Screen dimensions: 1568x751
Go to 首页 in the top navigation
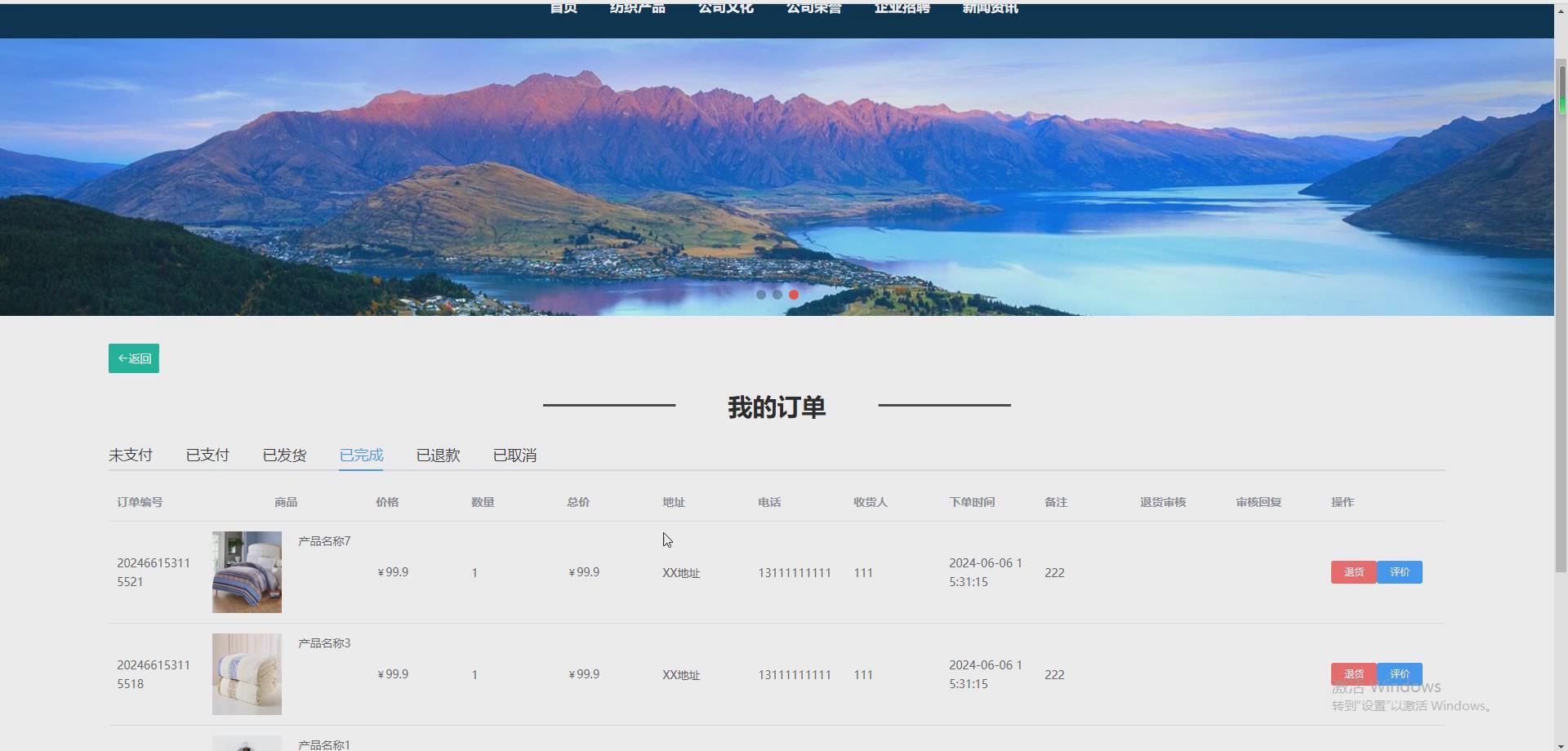(x=563, y=9)
